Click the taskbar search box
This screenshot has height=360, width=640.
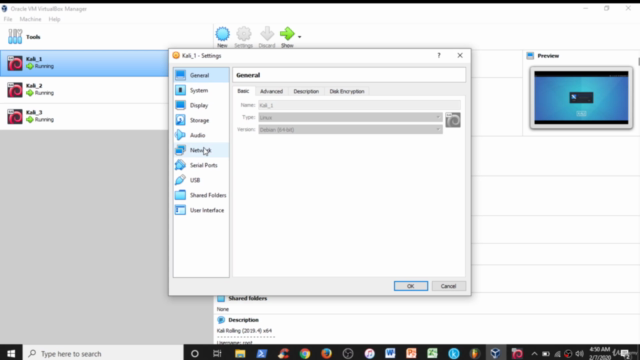tap(103, 353)
